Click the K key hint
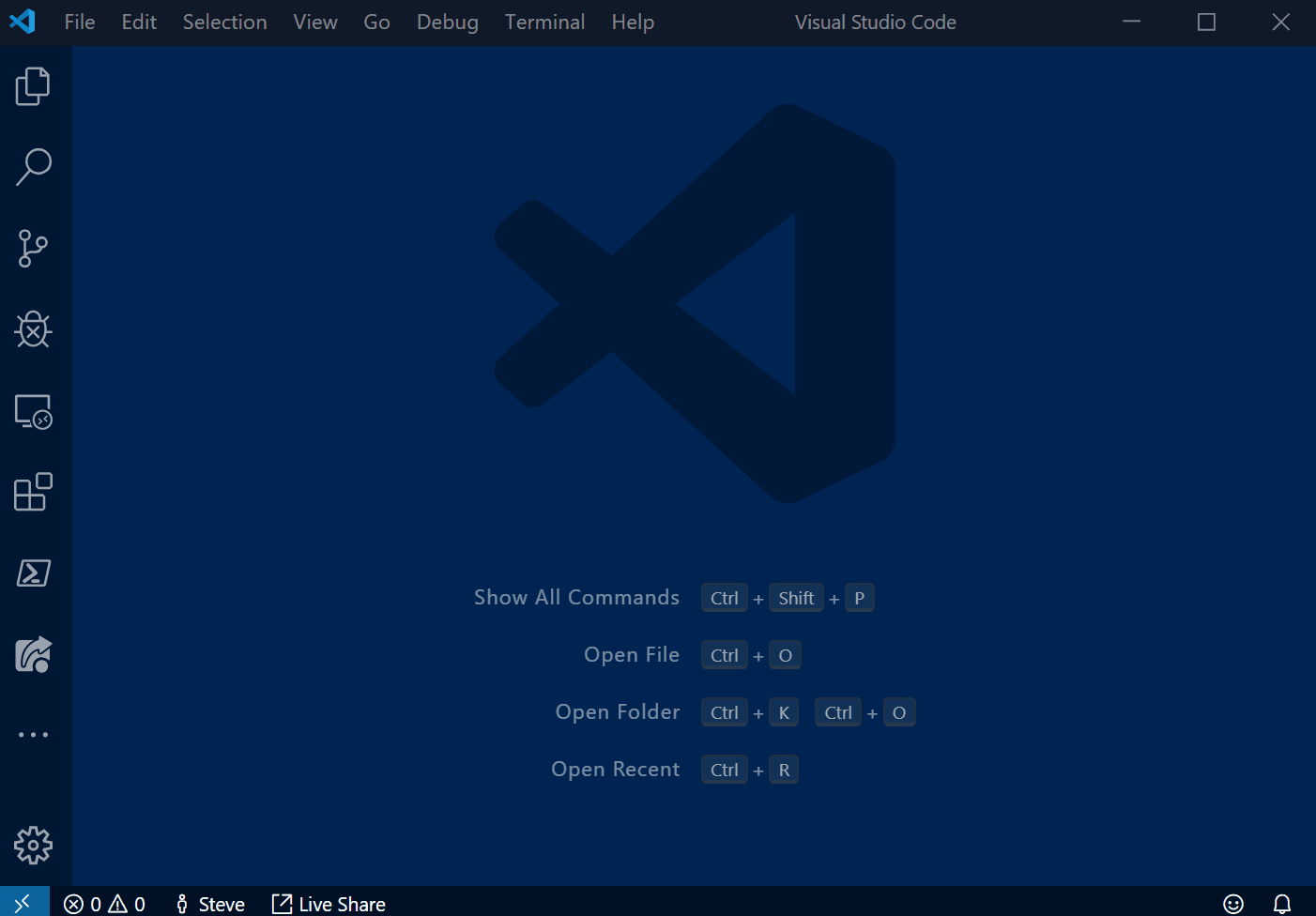This screenshot has width=1316, height=916. (784, 712)
